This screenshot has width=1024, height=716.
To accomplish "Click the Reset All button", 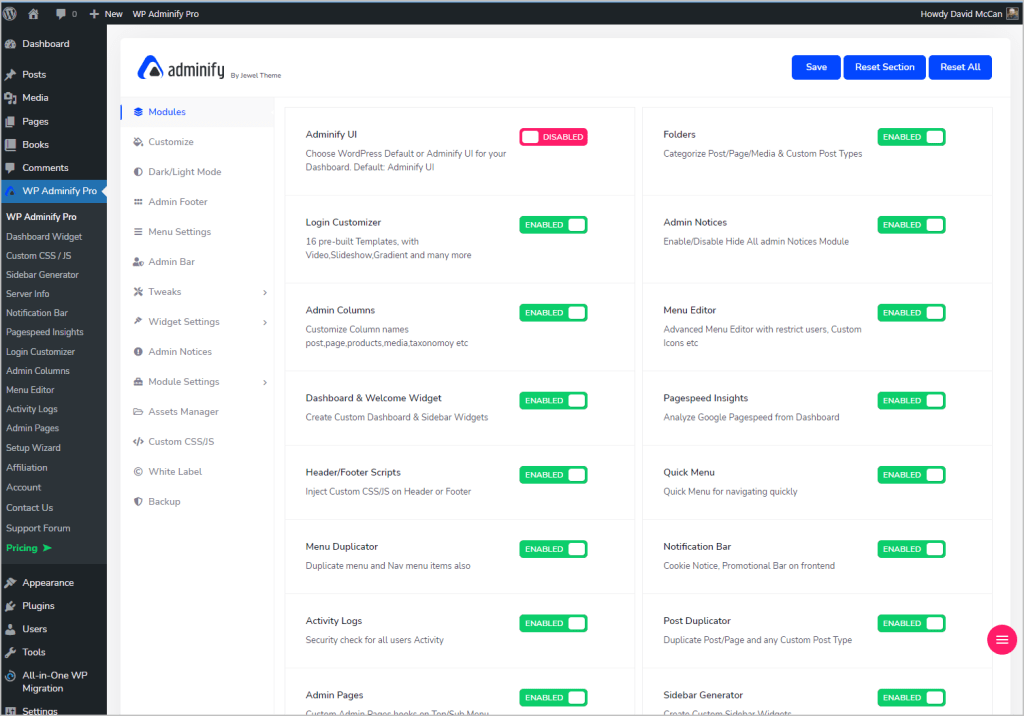I will (960, 67).
